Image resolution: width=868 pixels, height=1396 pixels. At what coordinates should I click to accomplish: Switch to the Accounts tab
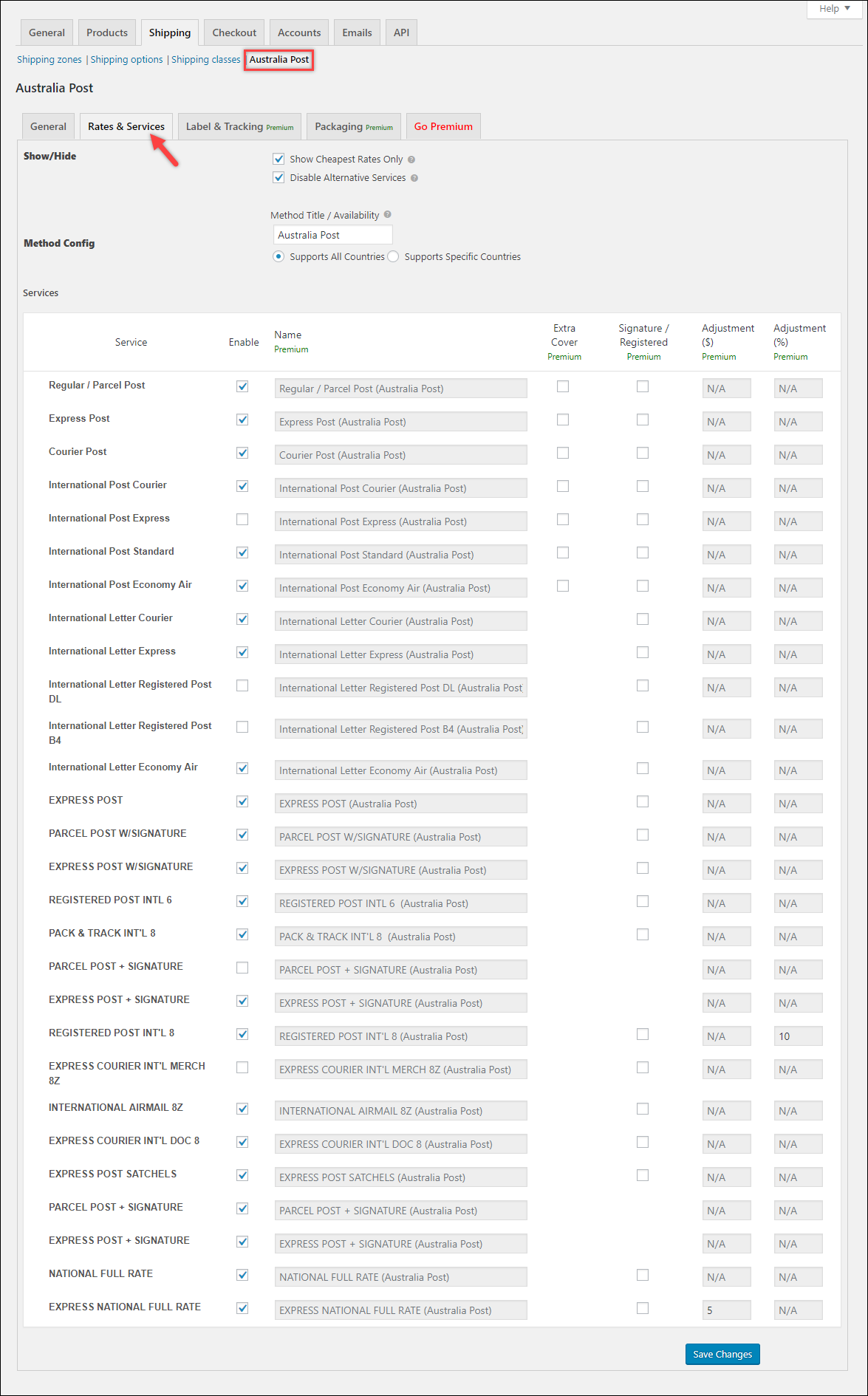[x=299, y=32]
